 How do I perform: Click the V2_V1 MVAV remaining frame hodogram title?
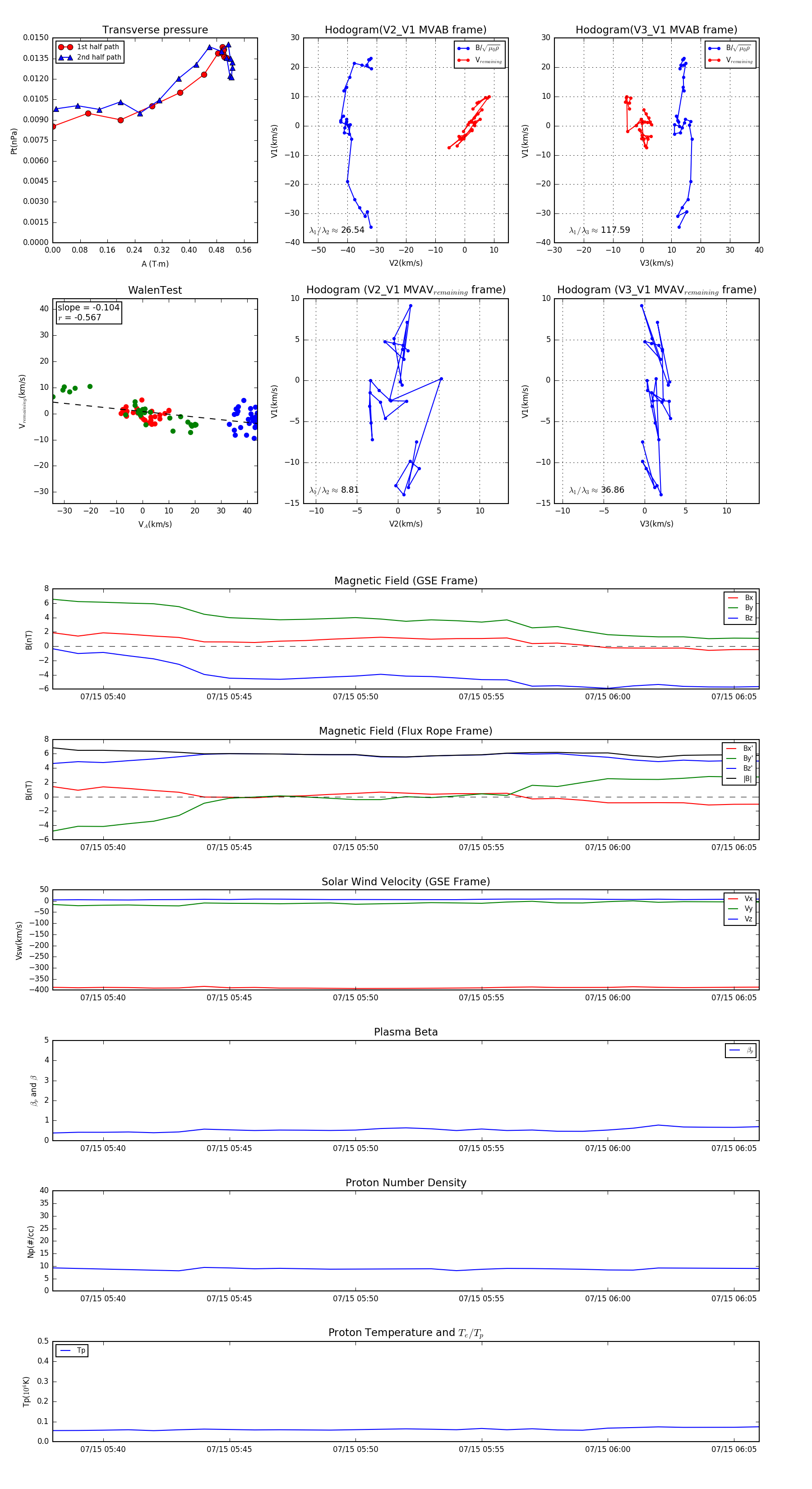pyautogui.click(x=406, y=290)
